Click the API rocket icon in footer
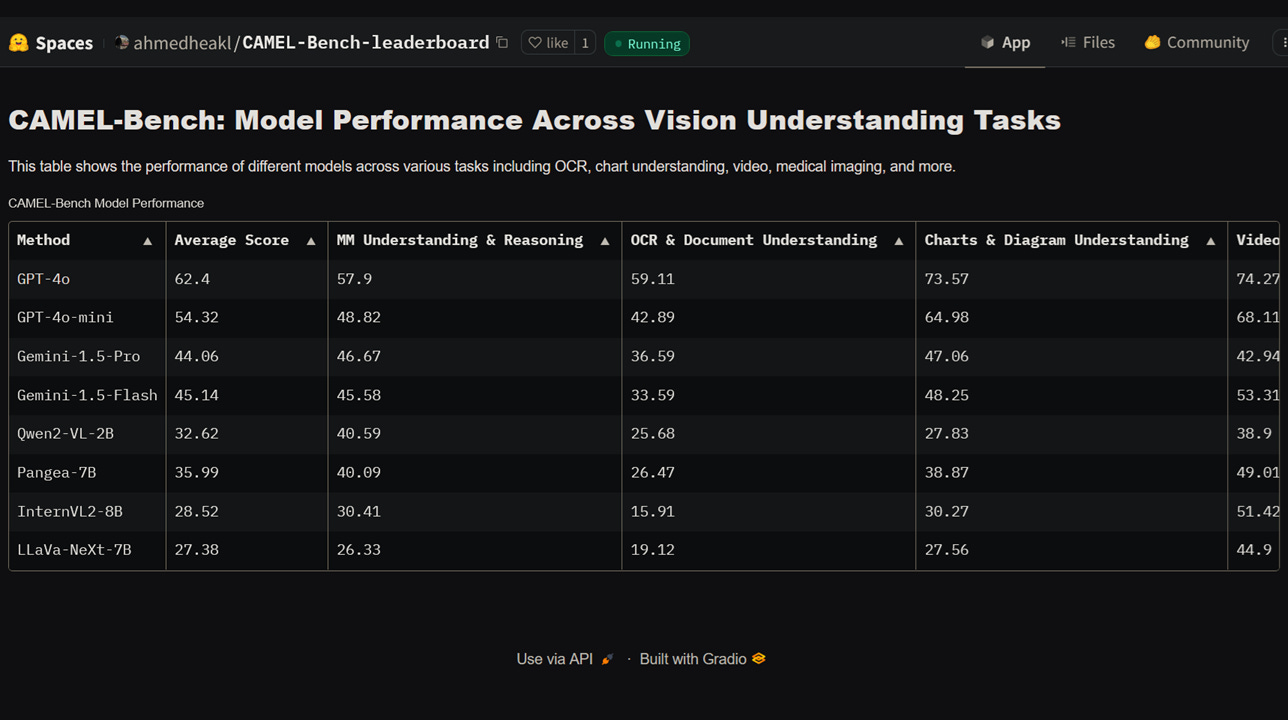Image resolution: width=1288 pixels, height=720 pixels. [607, 659]
